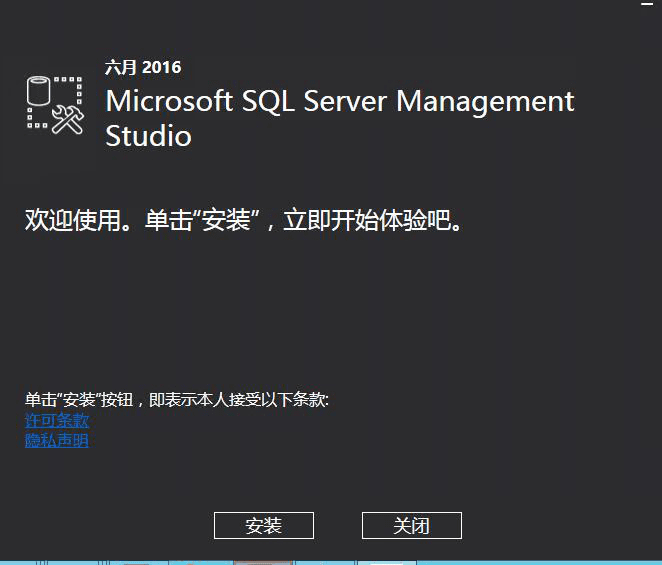
Task: Click the SQL Server Management Studio logo
Action: point(54,103)
